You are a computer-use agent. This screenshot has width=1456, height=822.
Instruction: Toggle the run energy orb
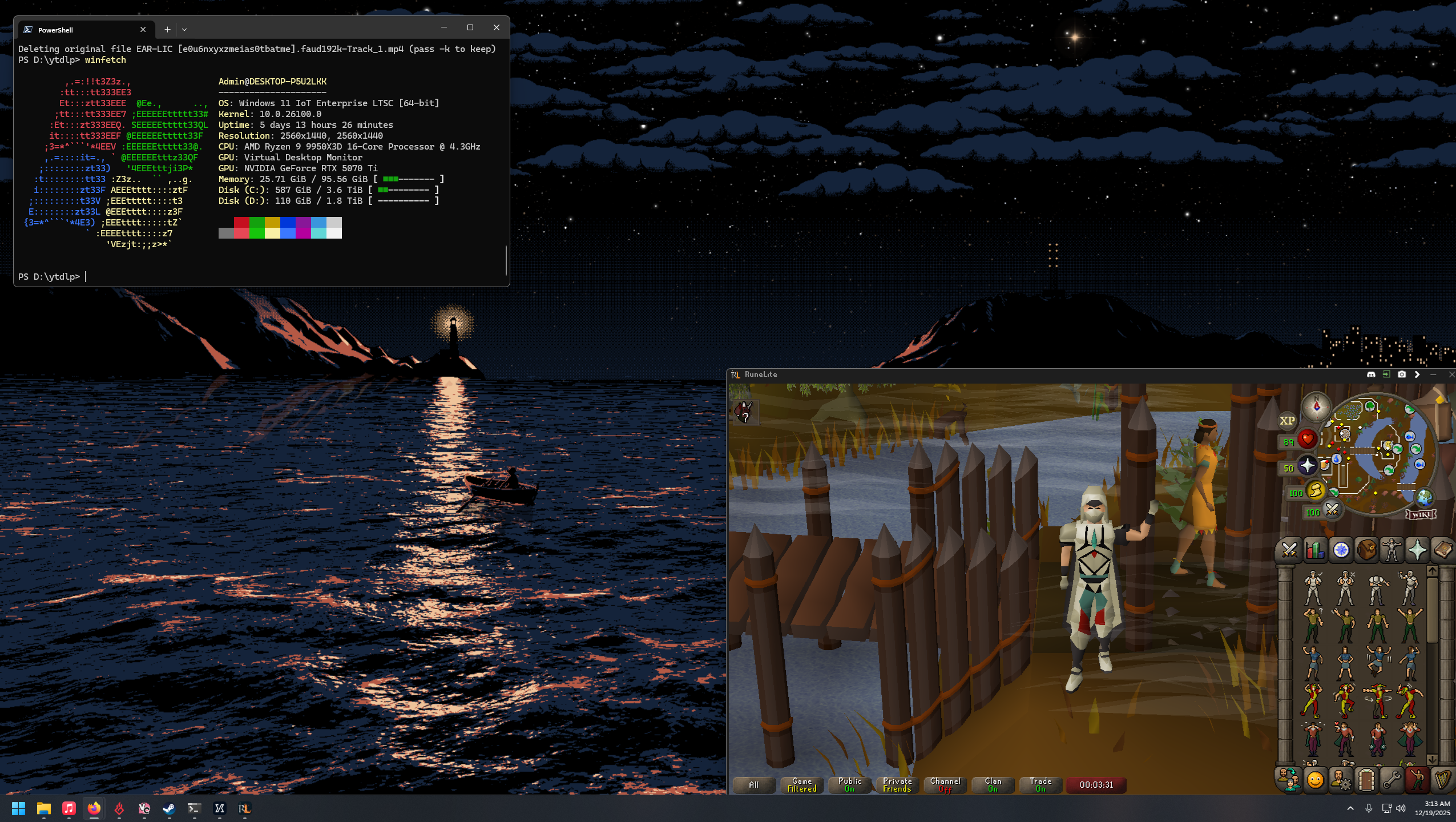click(1315, 490)
